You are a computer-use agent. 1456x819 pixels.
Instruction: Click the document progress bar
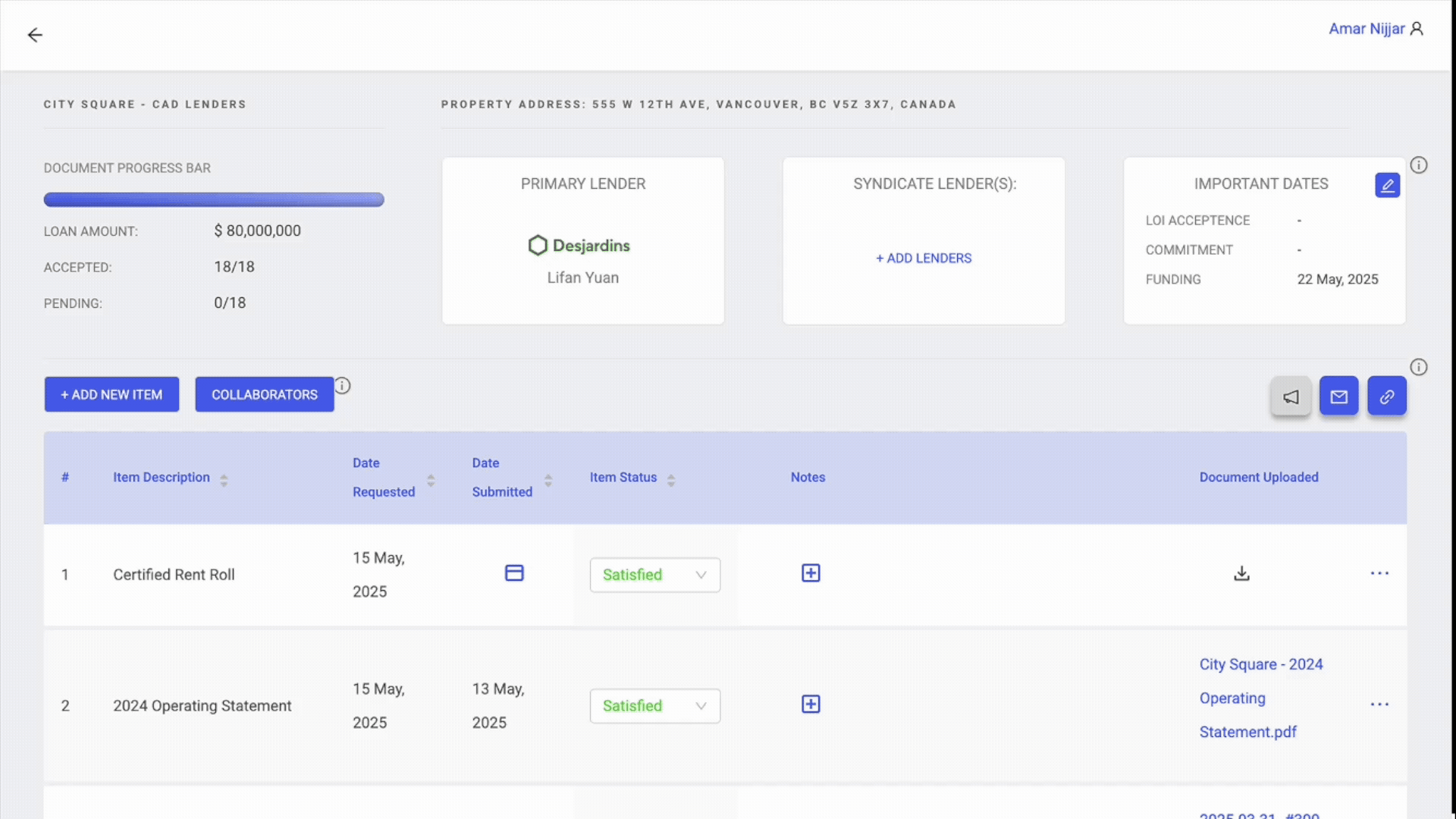pyautogui.click(x=214, y=199)
